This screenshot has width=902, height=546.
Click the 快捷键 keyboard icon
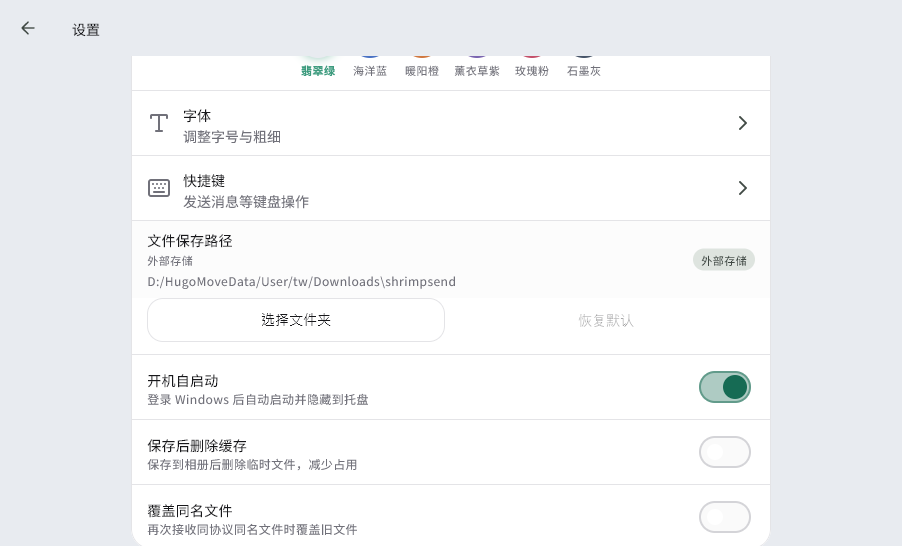(159, 188)
